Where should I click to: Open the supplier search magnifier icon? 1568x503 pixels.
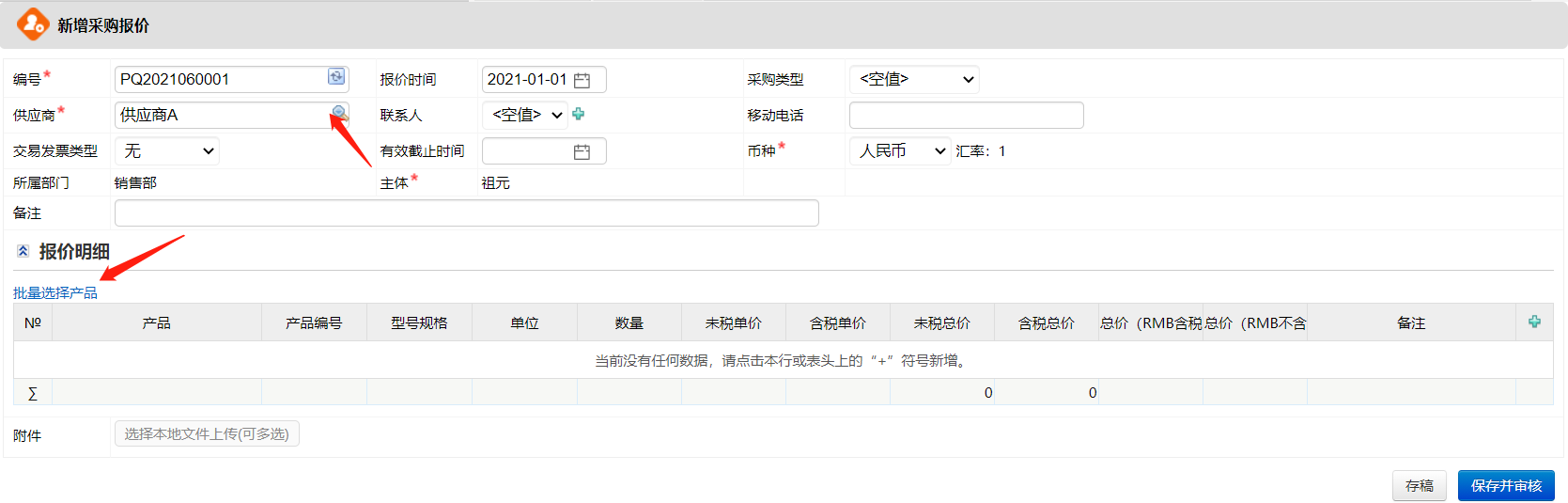tap(339, 113)
